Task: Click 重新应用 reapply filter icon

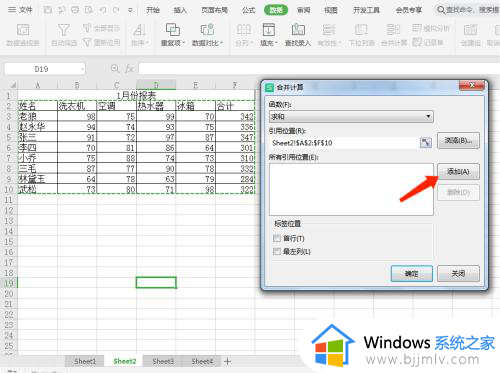Action: click(x=102, y=42)
